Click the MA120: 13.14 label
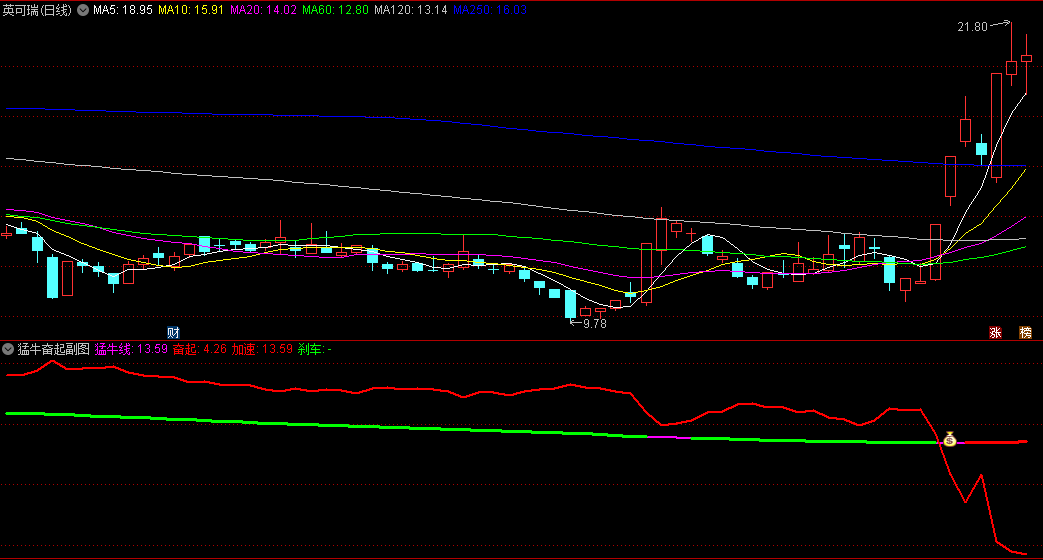 [410, 10]
